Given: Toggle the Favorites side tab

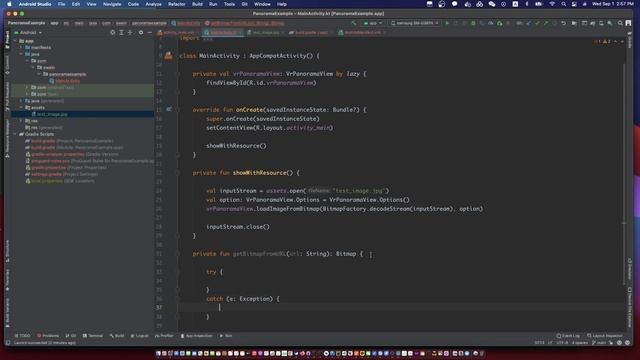Looking at the screenshot, I should coord(7,280).
